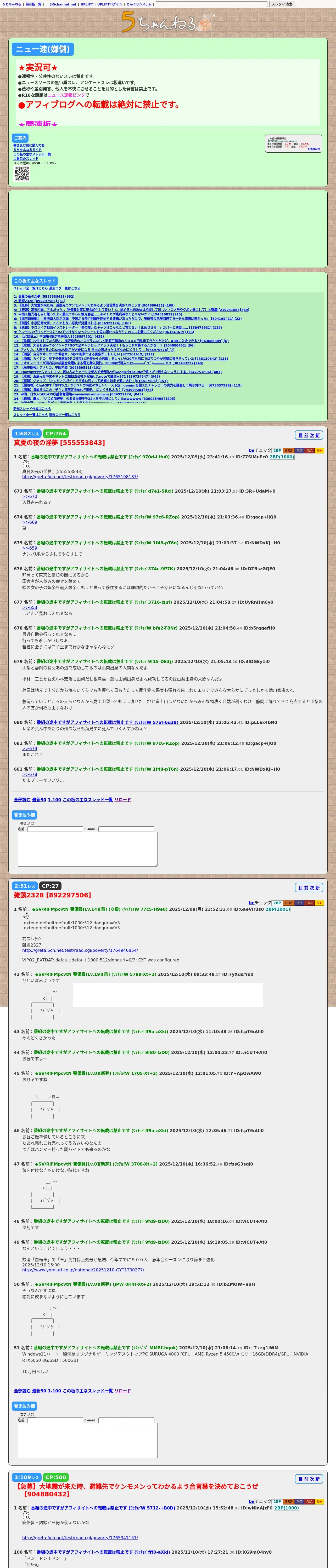Click 目 in 真夏の夜の淫夢 thread nav box

tap(301, 435)
